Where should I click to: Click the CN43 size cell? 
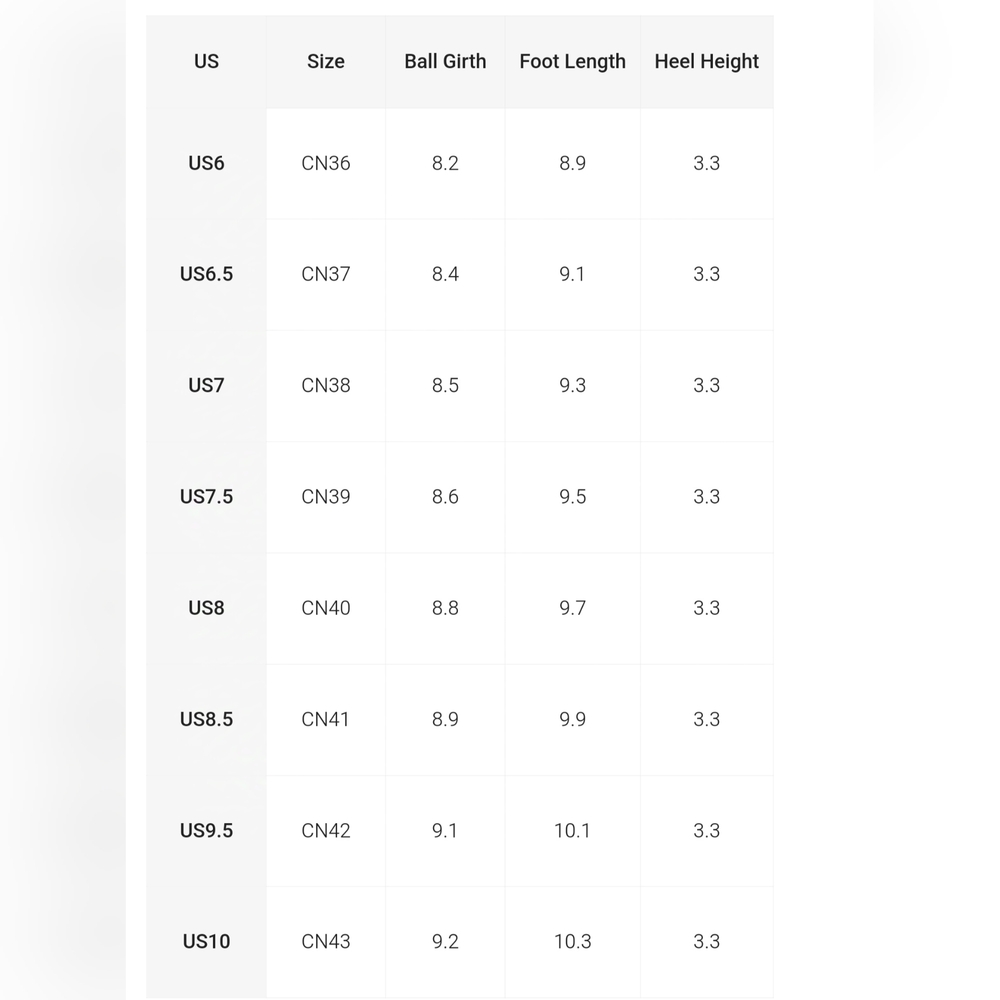[x=325, y=941]
